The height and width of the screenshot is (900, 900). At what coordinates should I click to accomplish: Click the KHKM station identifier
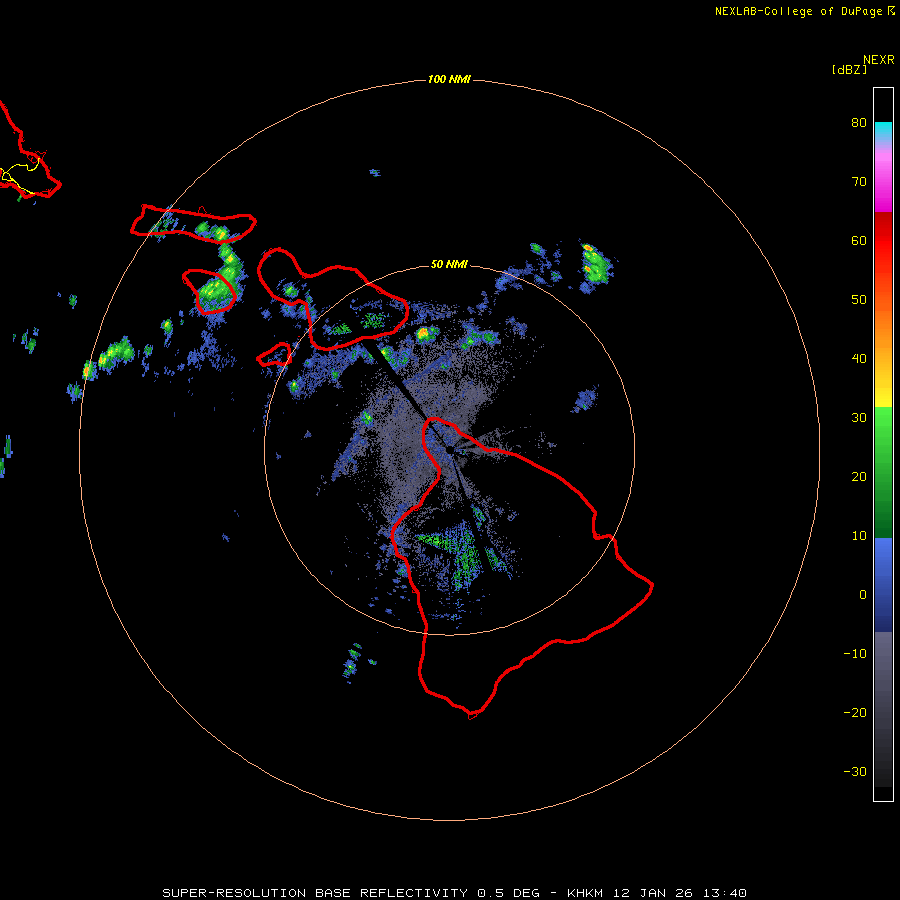click(585, 893)
